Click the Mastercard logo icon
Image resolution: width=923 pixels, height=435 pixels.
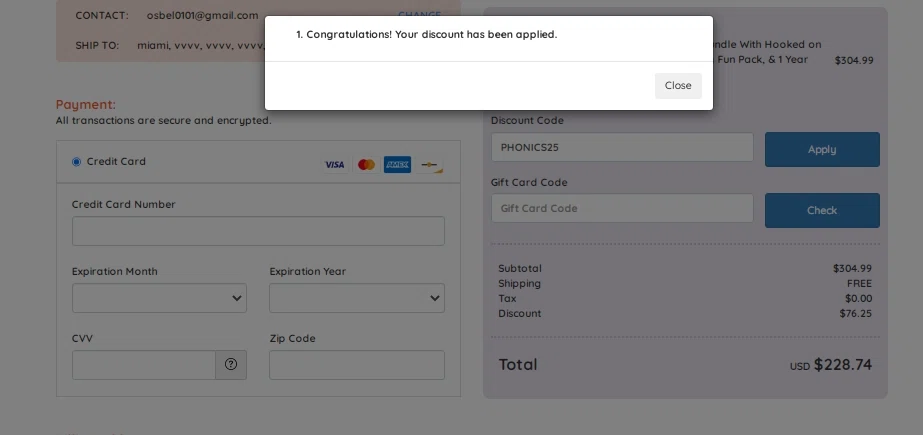(x=366, y=165)
